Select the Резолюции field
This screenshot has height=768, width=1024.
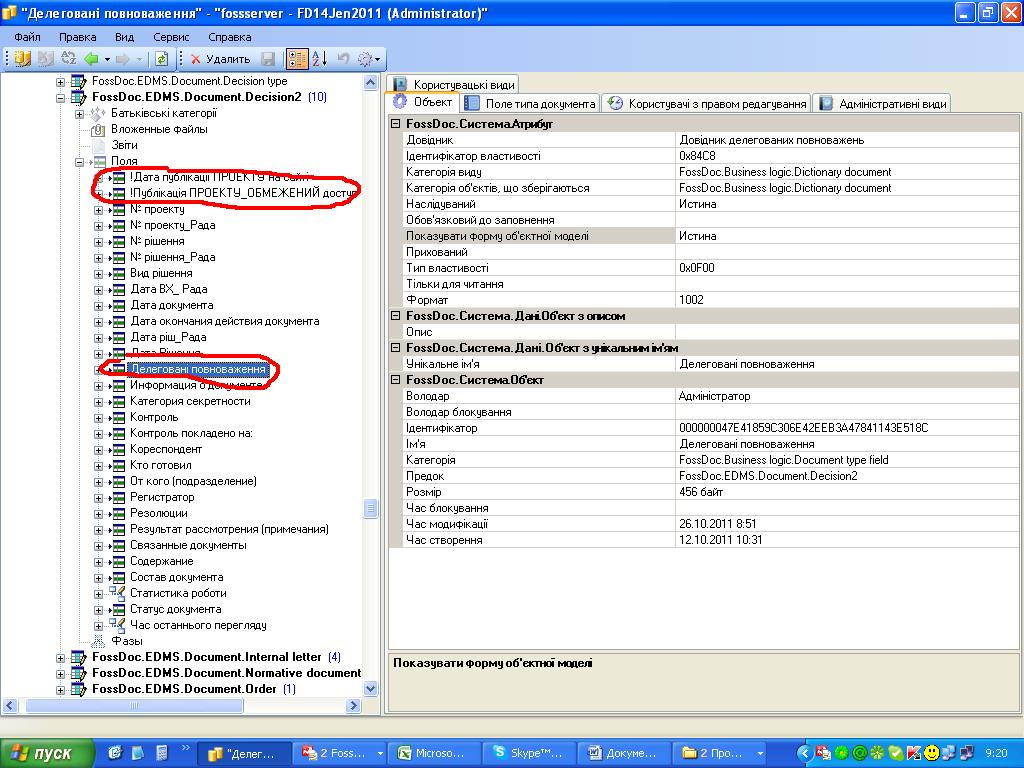tap(159, 513)
